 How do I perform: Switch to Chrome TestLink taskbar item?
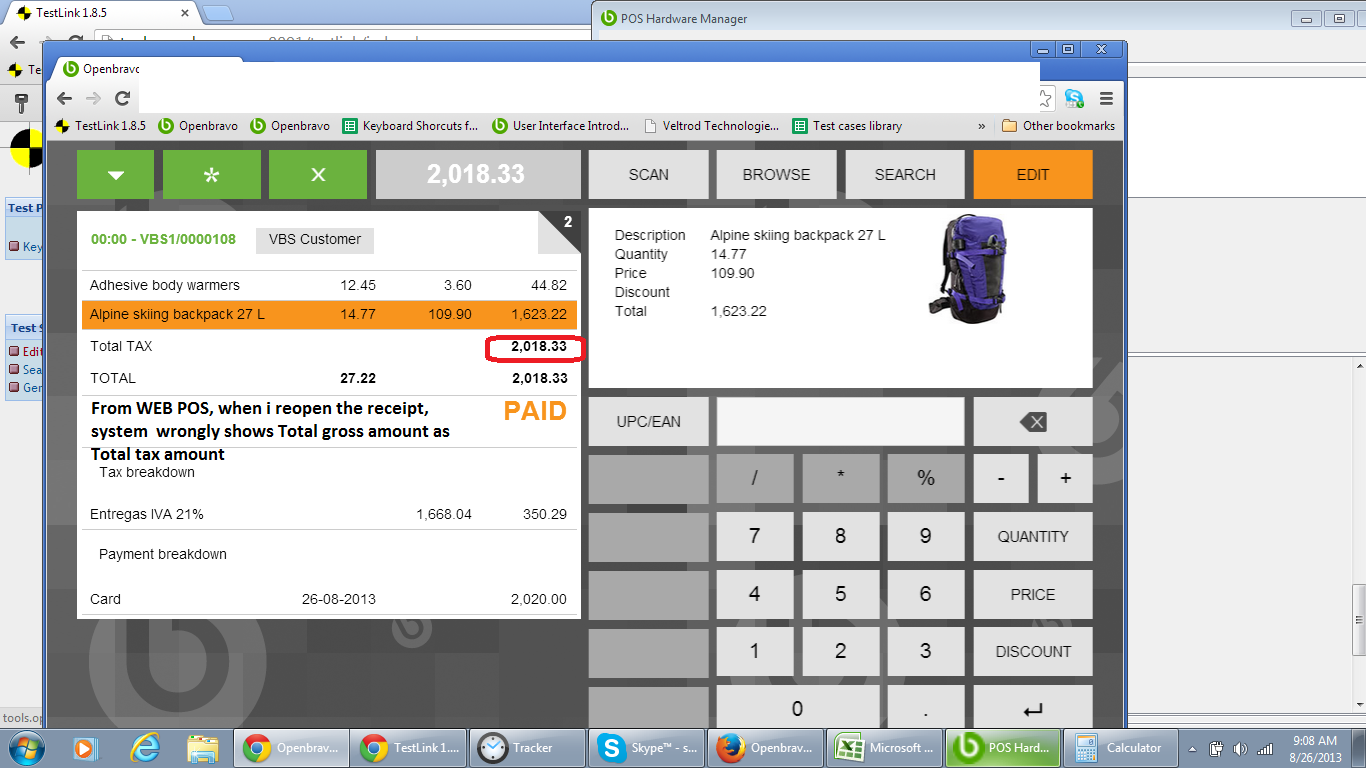click(x=410, y=748)
